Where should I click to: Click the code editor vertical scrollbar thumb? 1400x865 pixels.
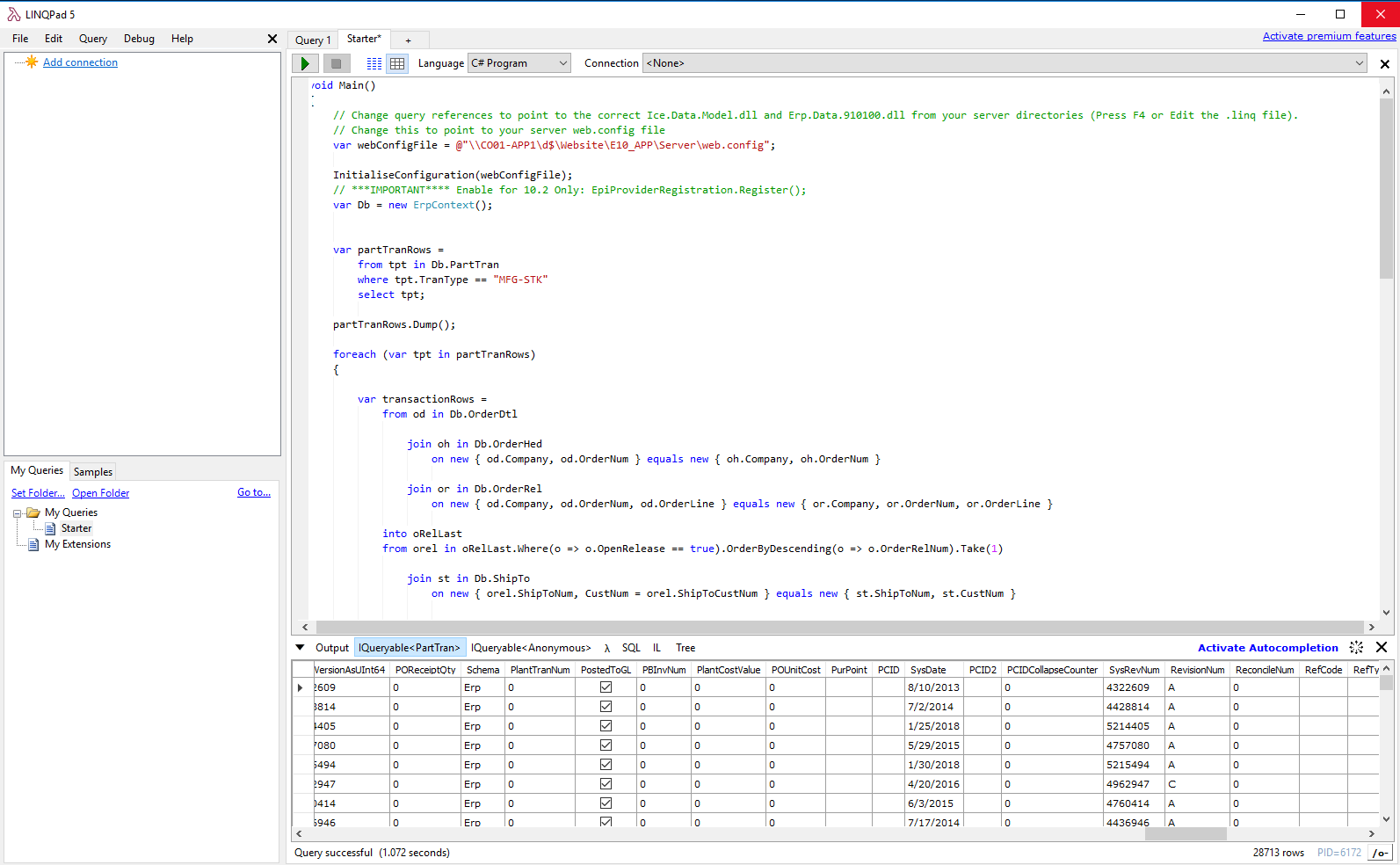pos(1386,188)
